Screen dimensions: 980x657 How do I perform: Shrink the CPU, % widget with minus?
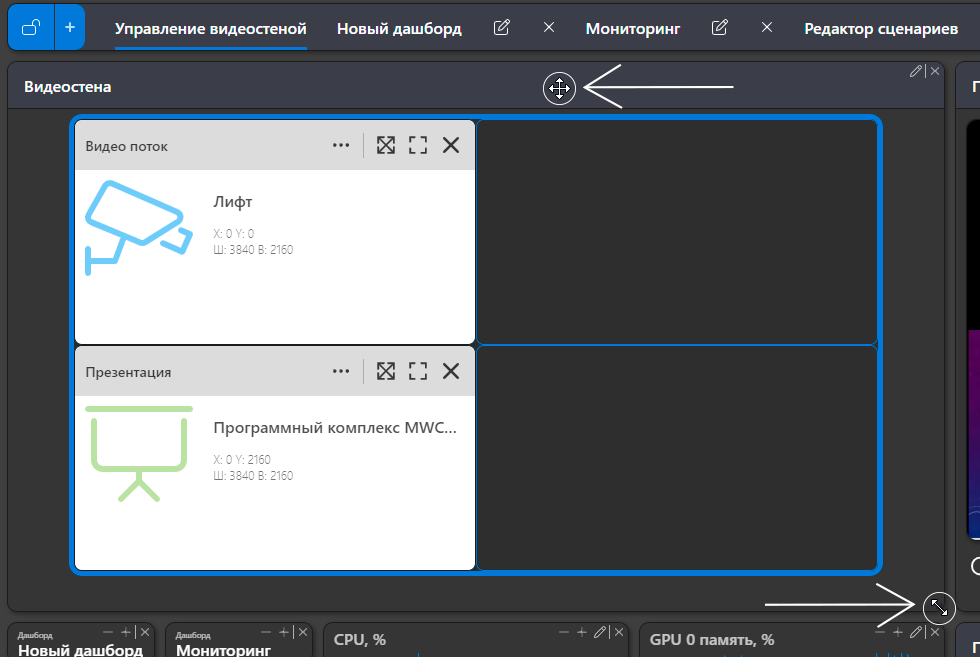[564, 632]
